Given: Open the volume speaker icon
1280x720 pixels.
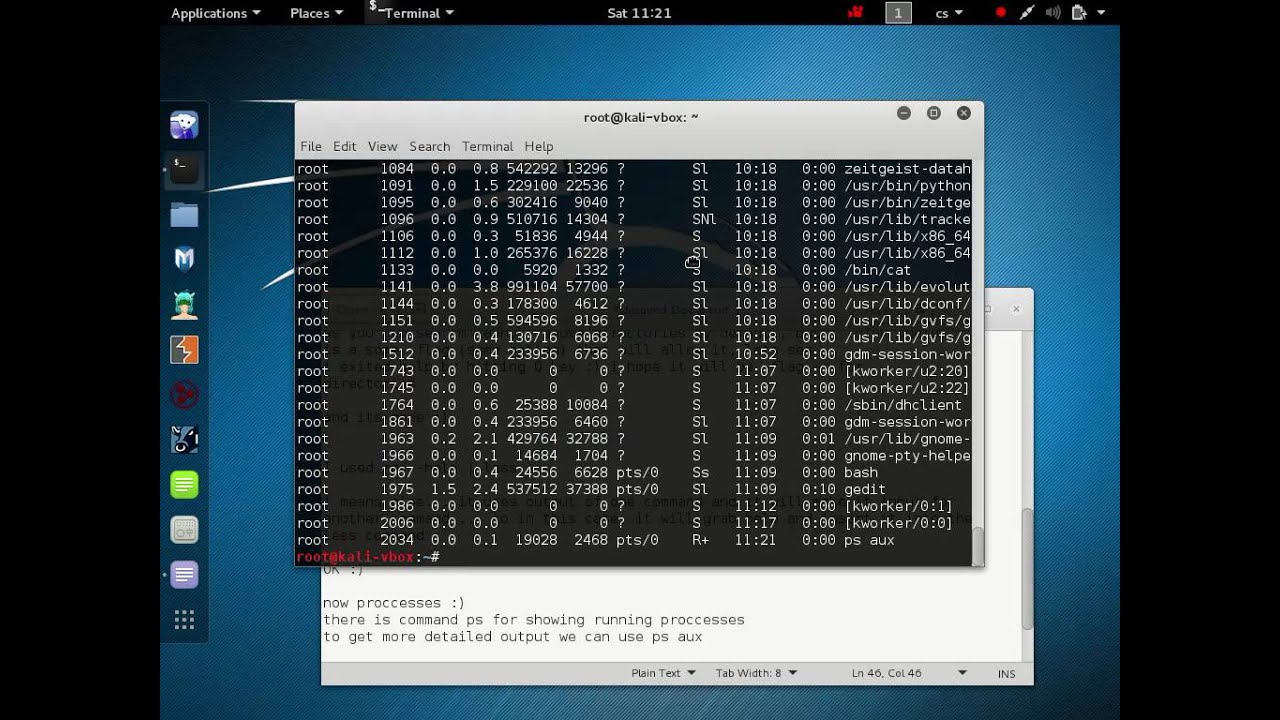Looking at the screenshot, I should coord(1052,13).
